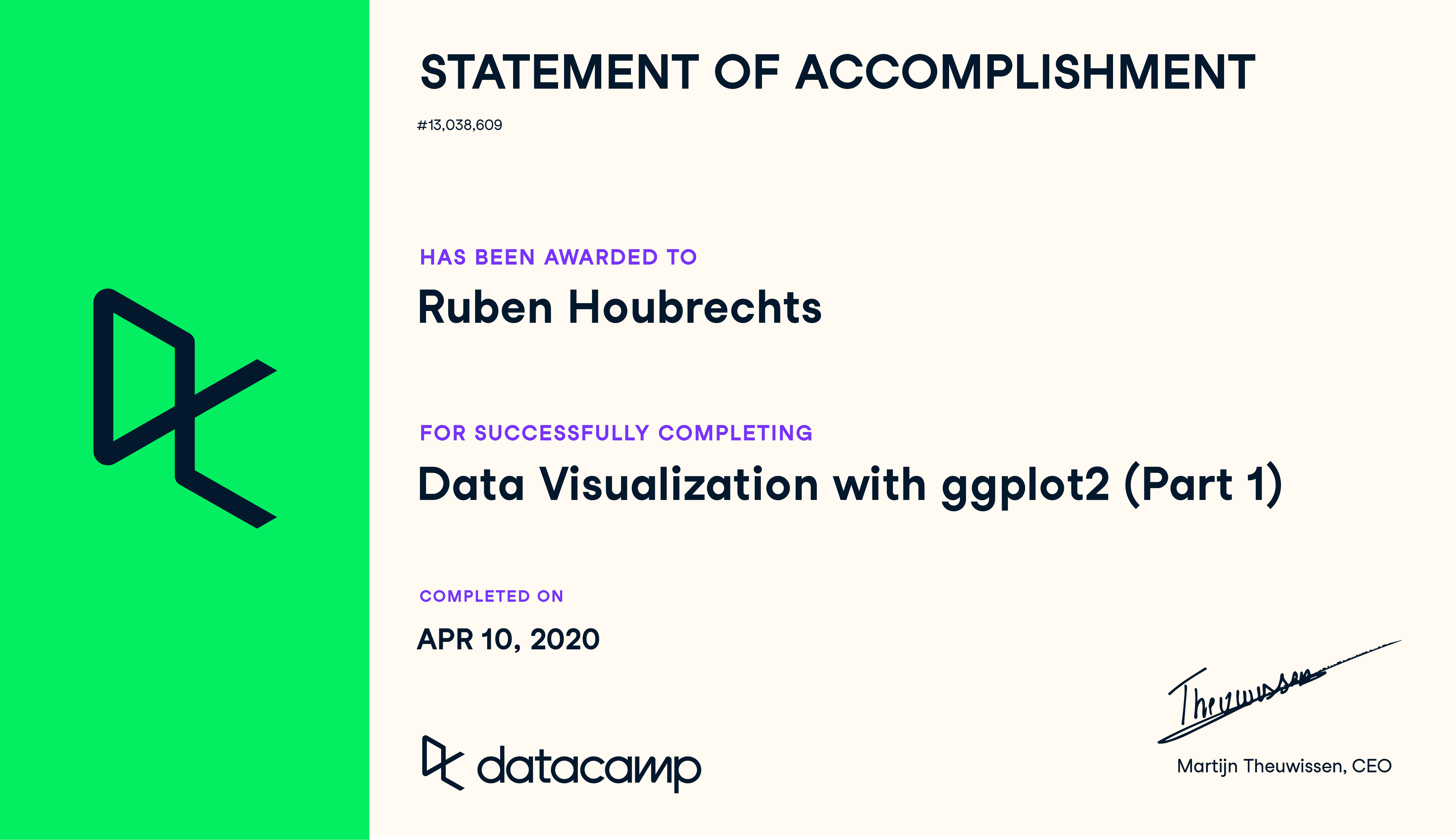The height and width of the screenshot is (840, 1456).
Task: Click the large DataCamp logo on green panel
Action: click(x=185, y=409)
